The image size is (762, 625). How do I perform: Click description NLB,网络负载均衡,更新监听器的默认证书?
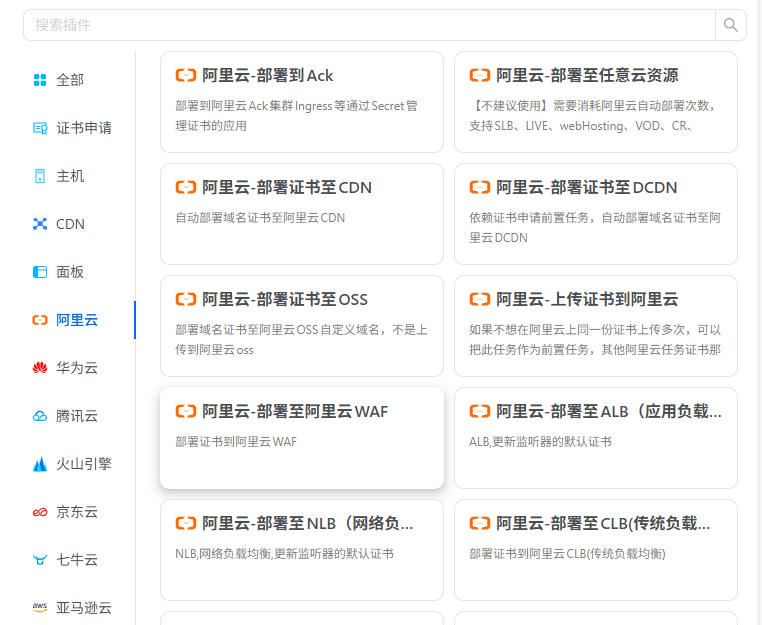[x=284, y=554]
